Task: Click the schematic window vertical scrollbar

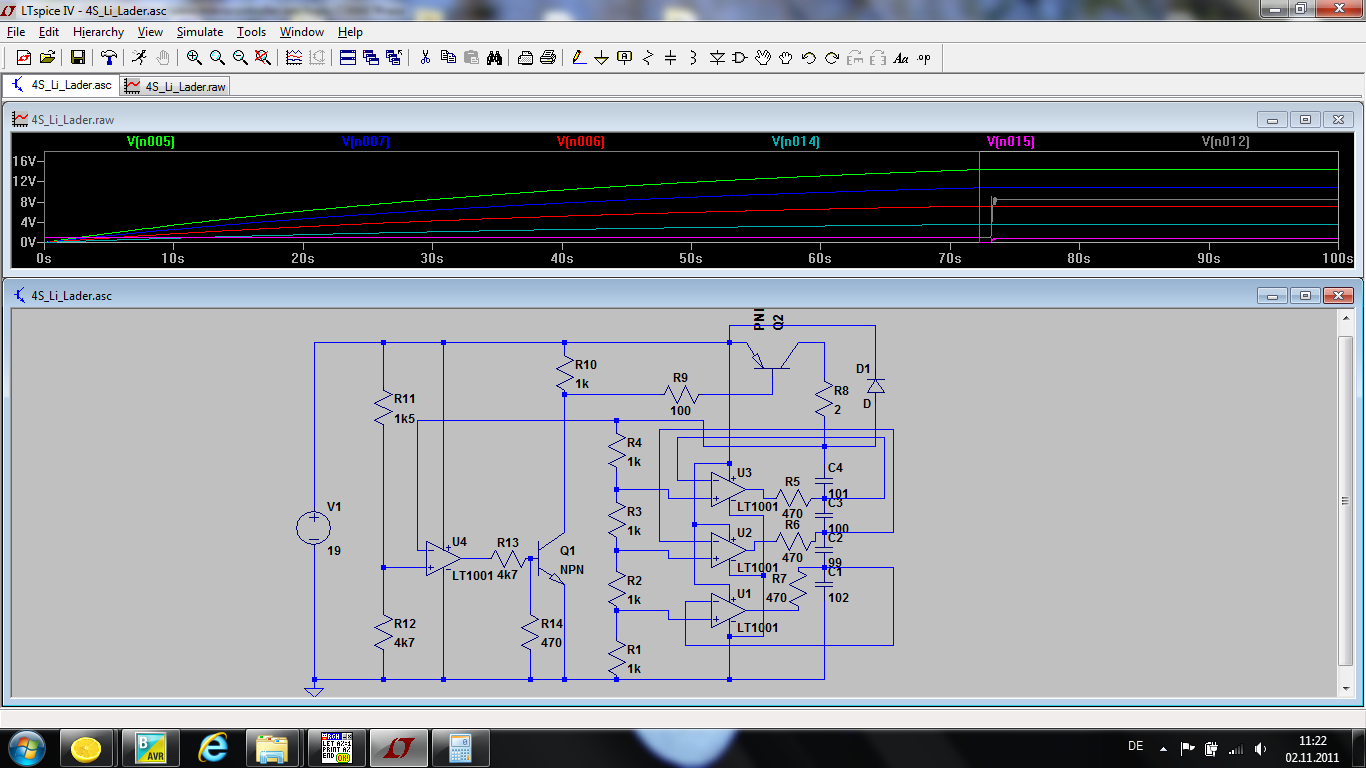Action: (1345, 502)
